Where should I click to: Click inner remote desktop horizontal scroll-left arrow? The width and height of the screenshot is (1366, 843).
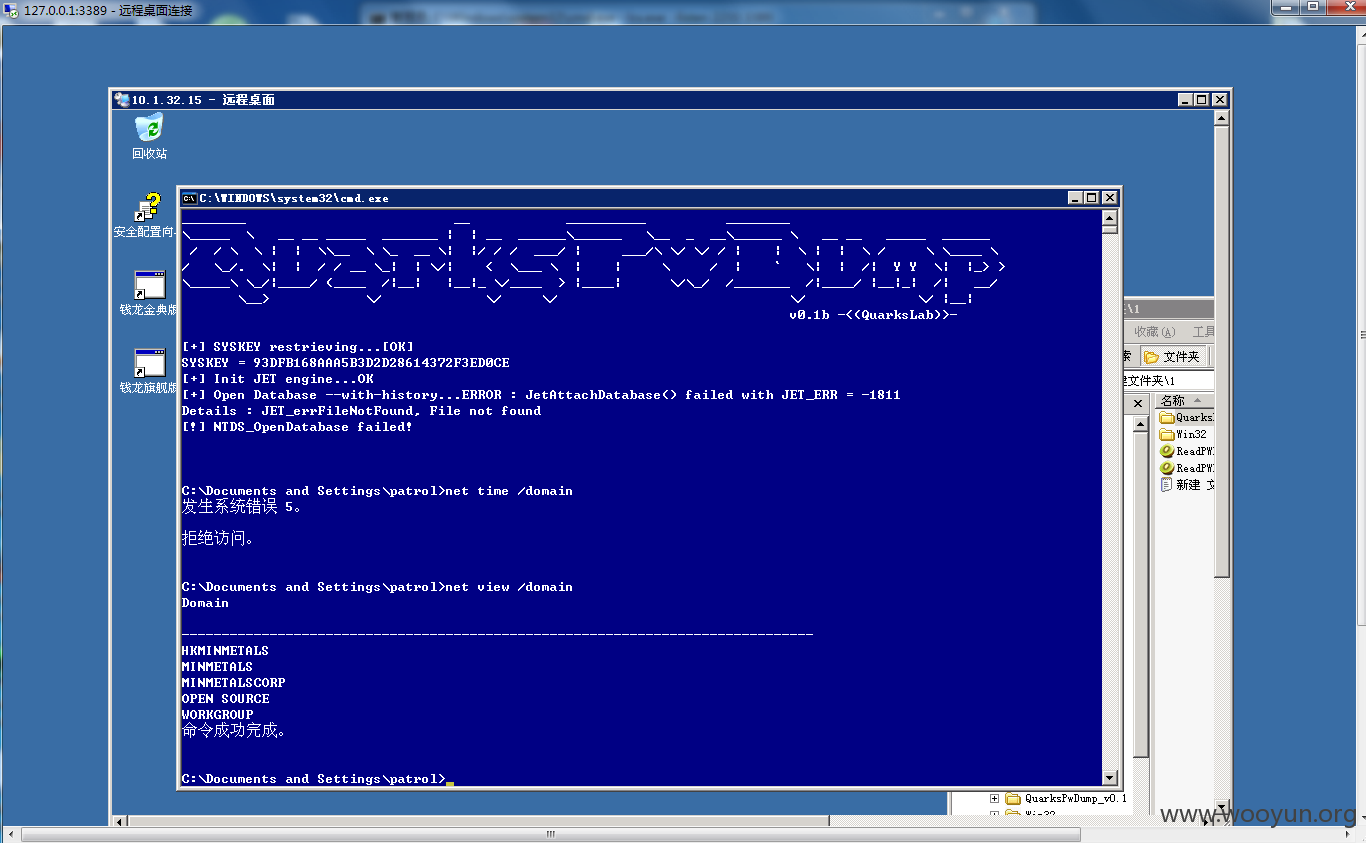tap(121, 821)
